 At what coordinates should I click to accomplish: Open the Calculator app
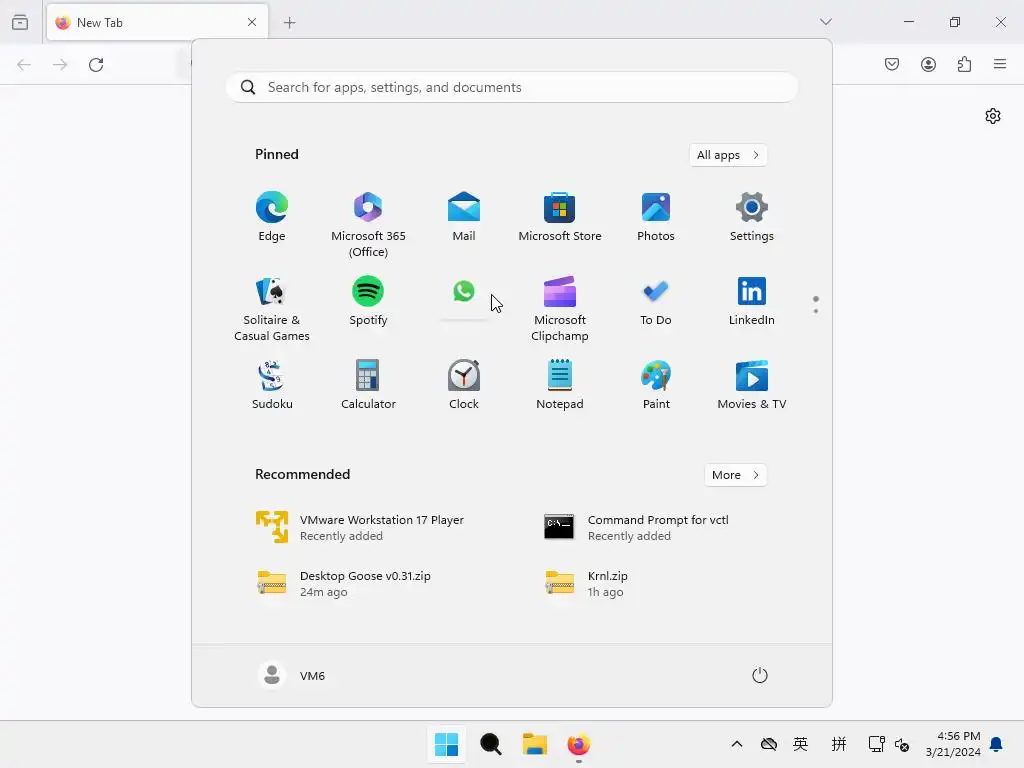368,385
